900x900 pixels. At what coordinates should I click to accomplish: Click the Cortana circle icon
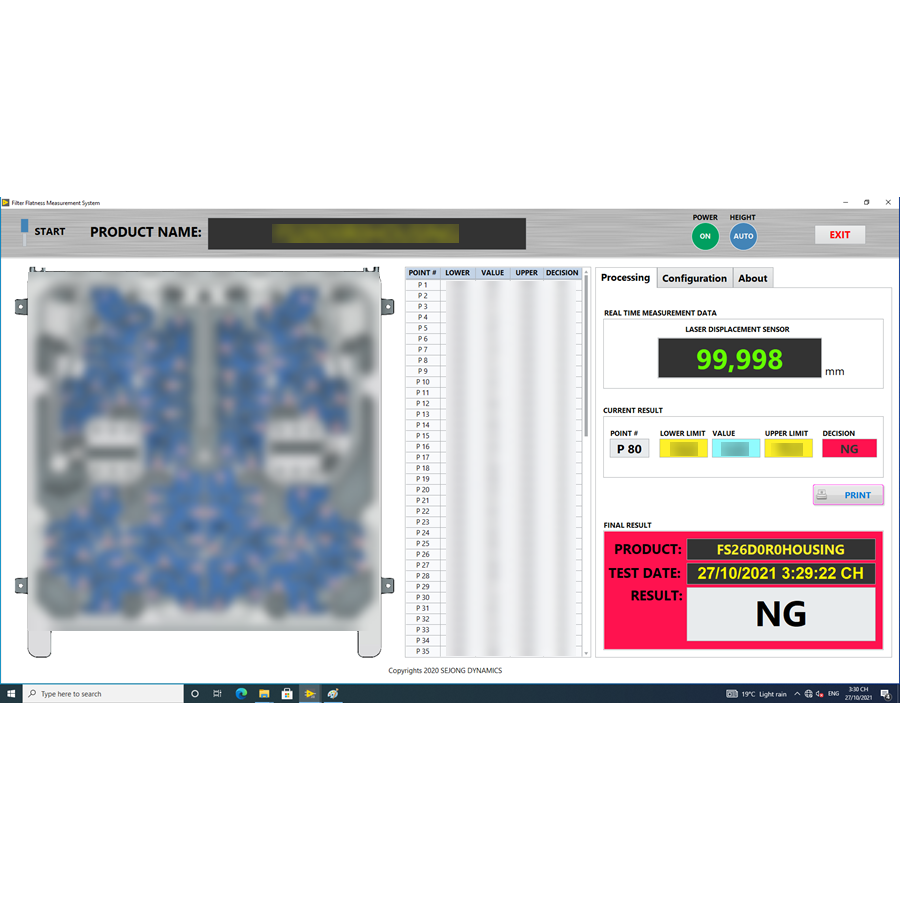coord(195,693)
